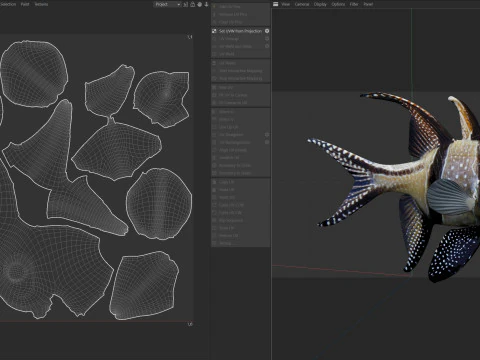Select the UV Straighten command

click(x=240, y=135)
